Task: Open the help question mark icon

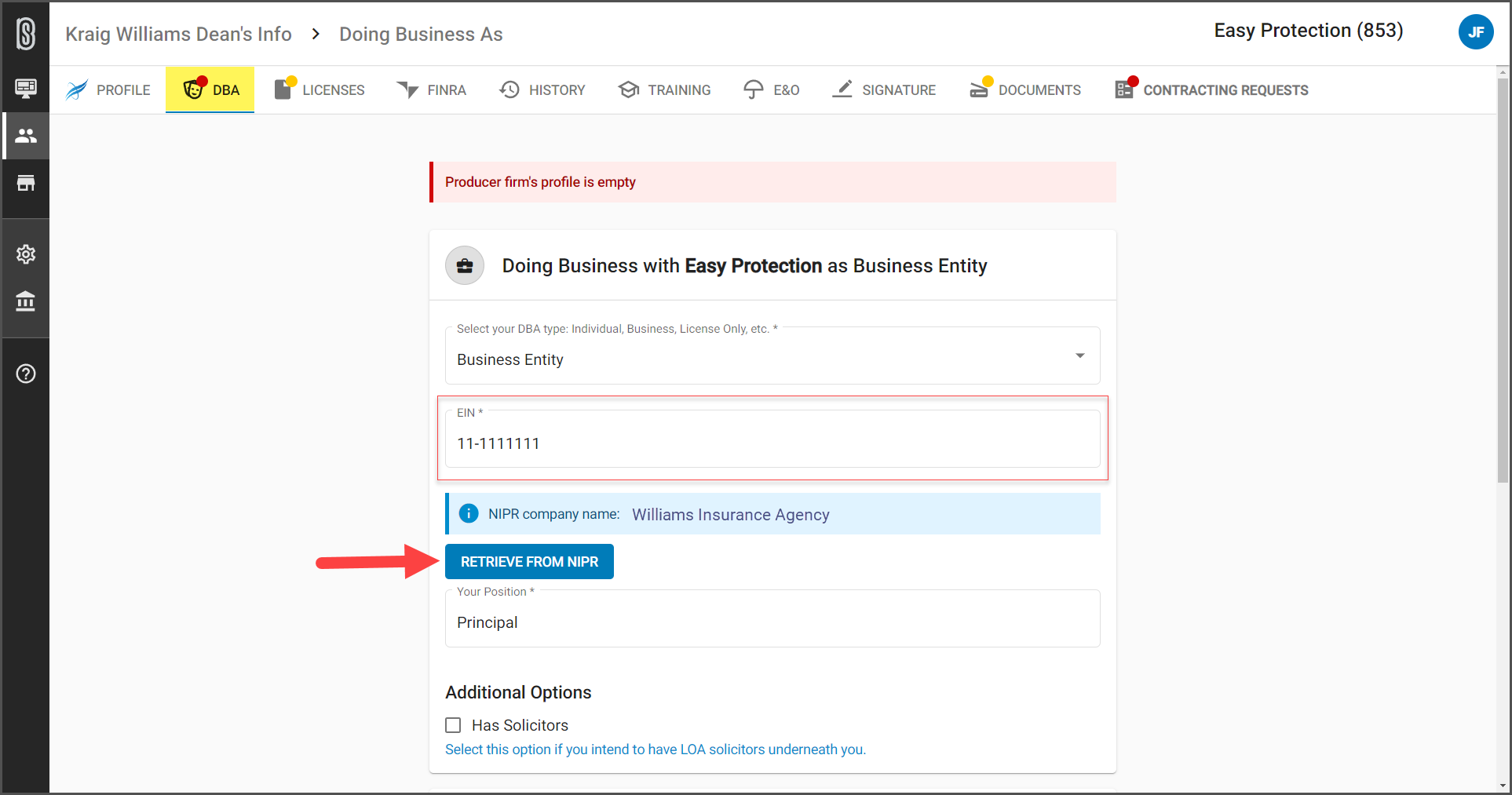Action: pyautogui.click(x=26, y=374)
